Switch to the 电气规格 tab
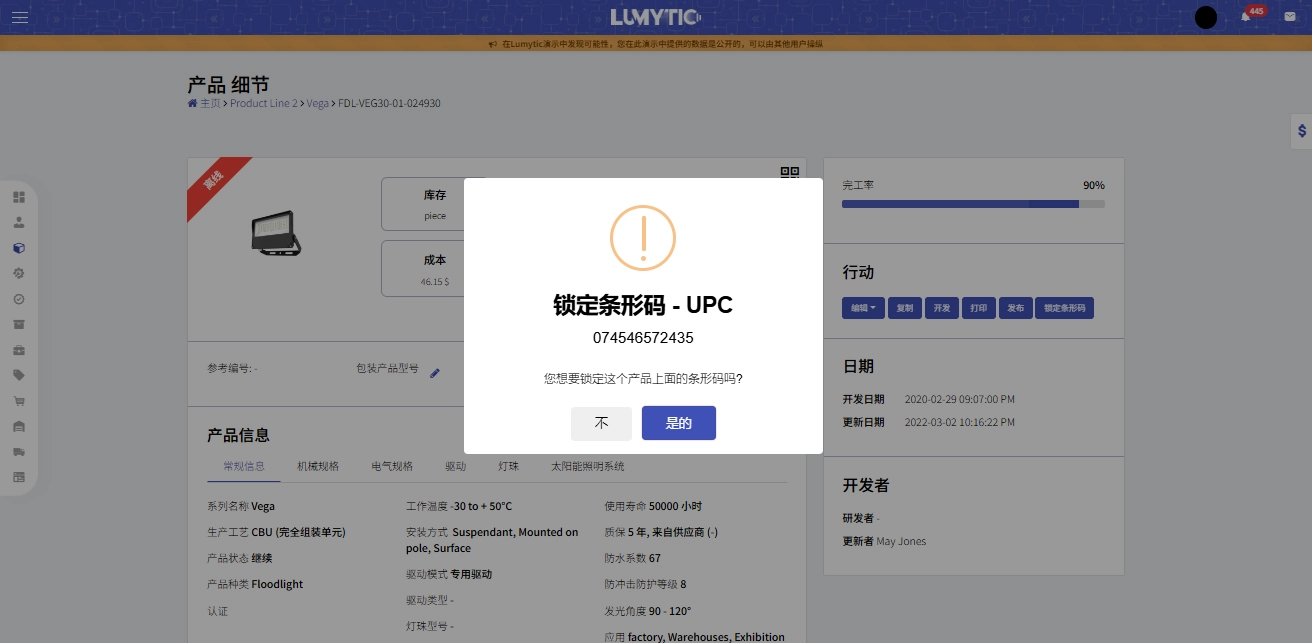Screen dimensions: 1312x643 click(391, 466)
